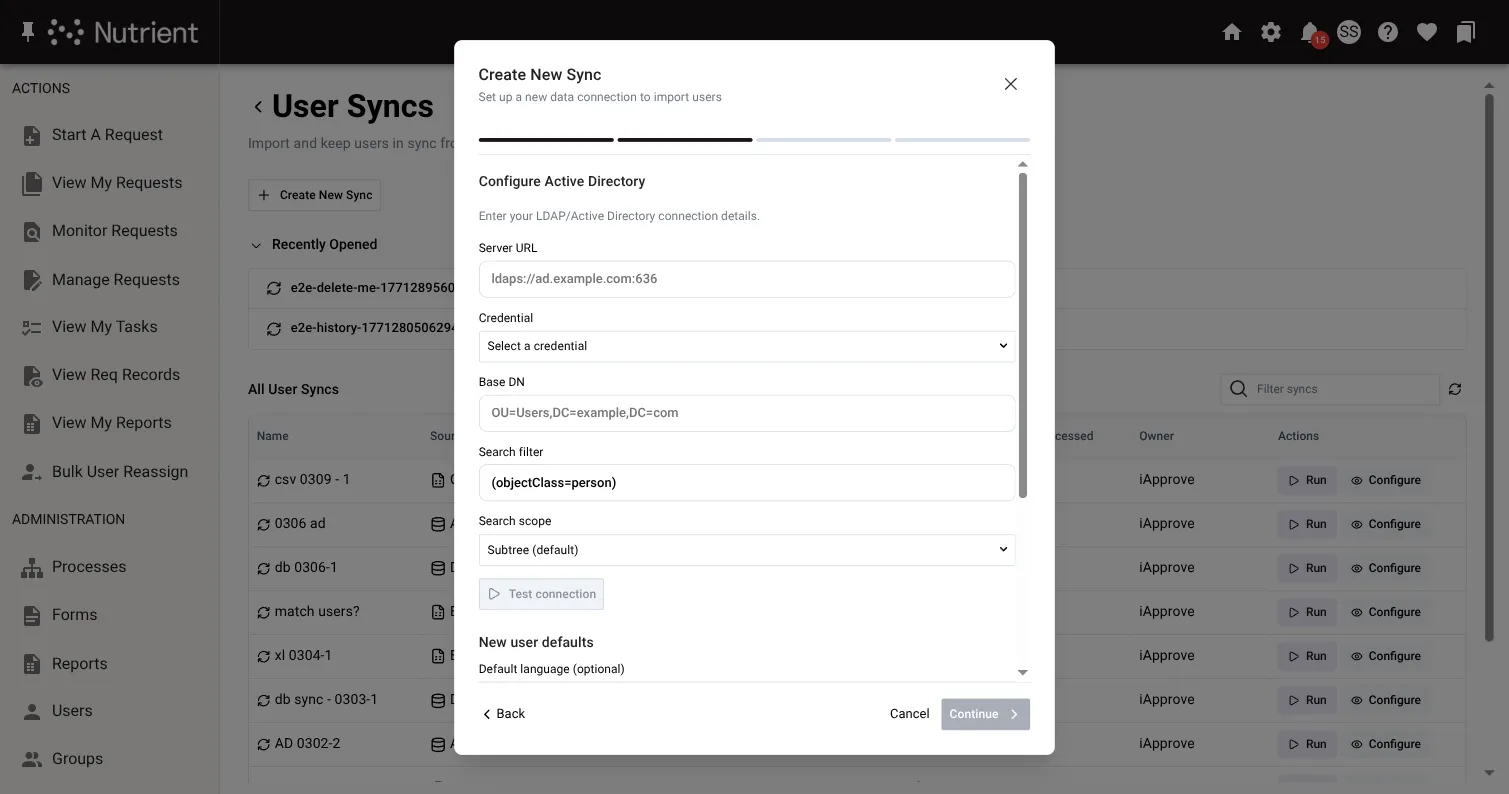The image size is (1509, 794).
Task: Configure the db sync - 0303-1 sync
Action: point(1385,700)
